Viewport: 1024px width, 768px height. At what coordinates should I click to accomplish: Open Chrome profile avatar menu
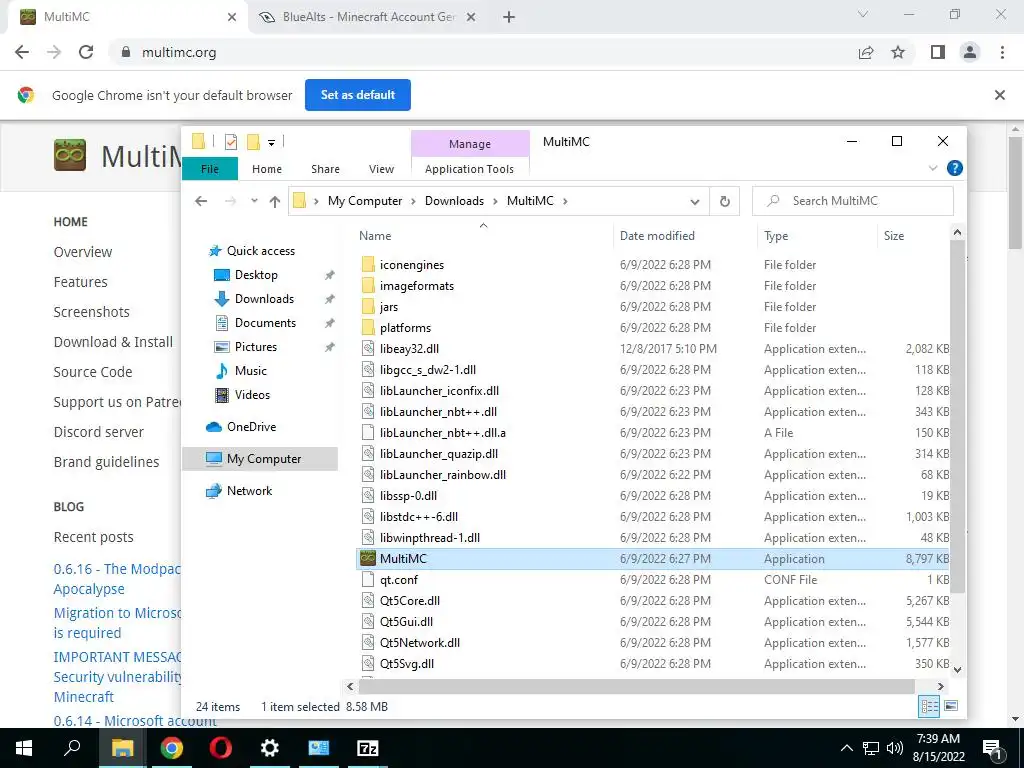(970, 52)
